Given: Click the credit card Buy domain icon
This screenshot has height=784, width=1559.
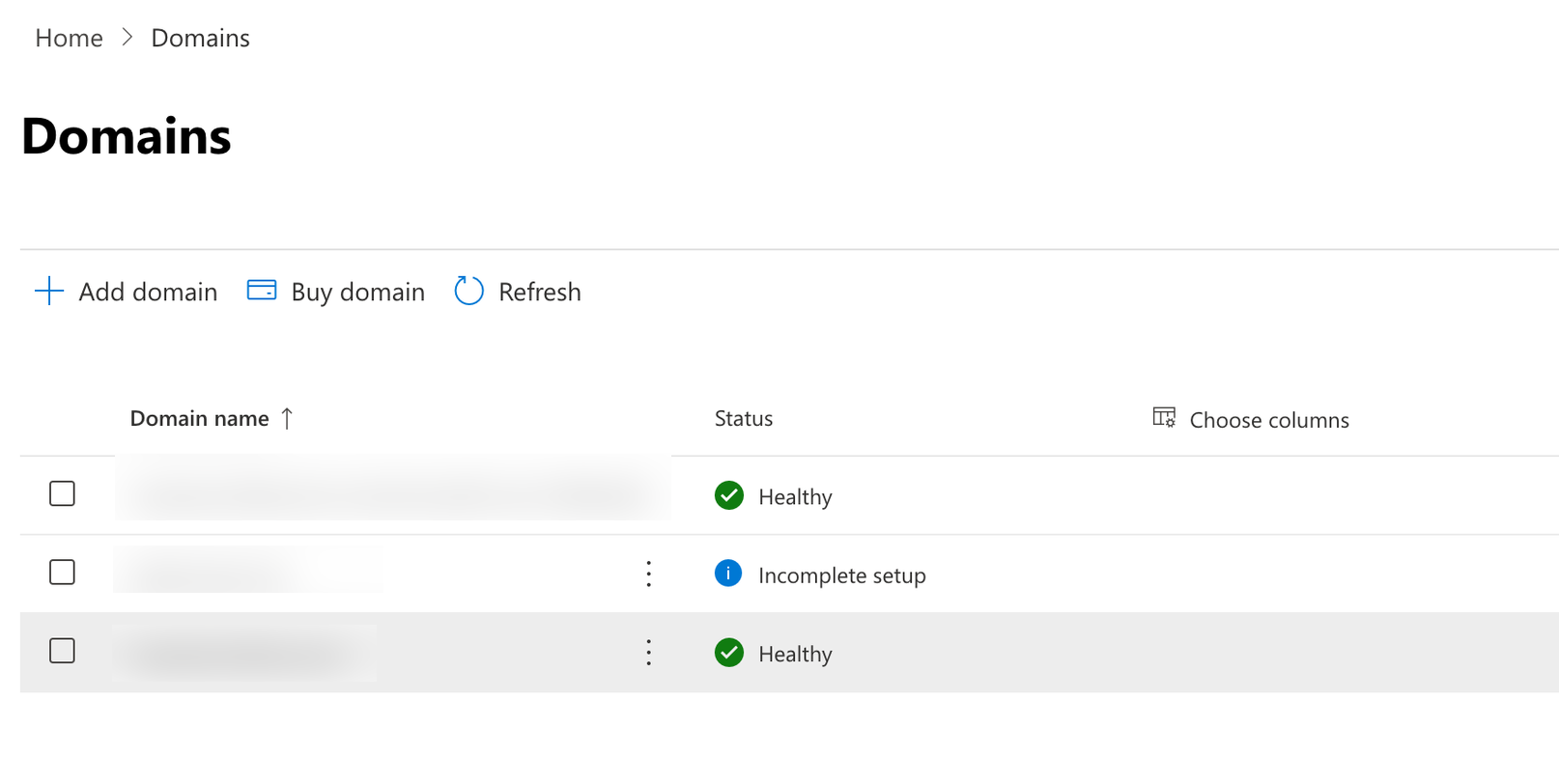Looking at the screenshot, I should pyautogui.click(x=262, y=291).
